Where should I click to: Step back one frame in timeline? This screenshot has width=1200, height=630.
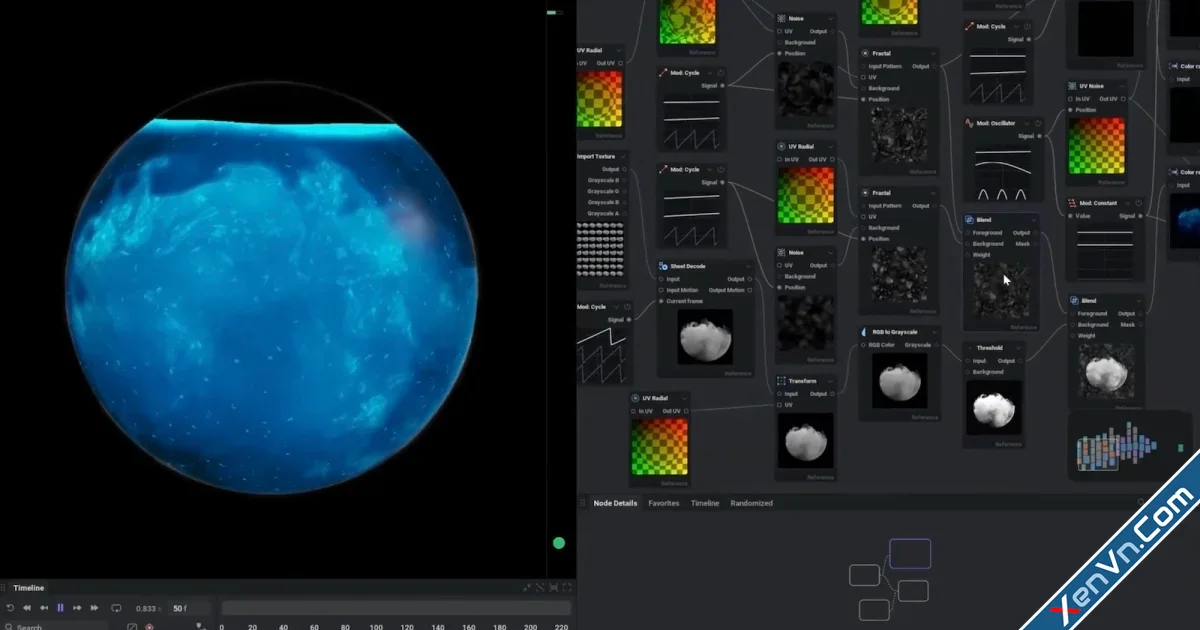tap(44, 608)
